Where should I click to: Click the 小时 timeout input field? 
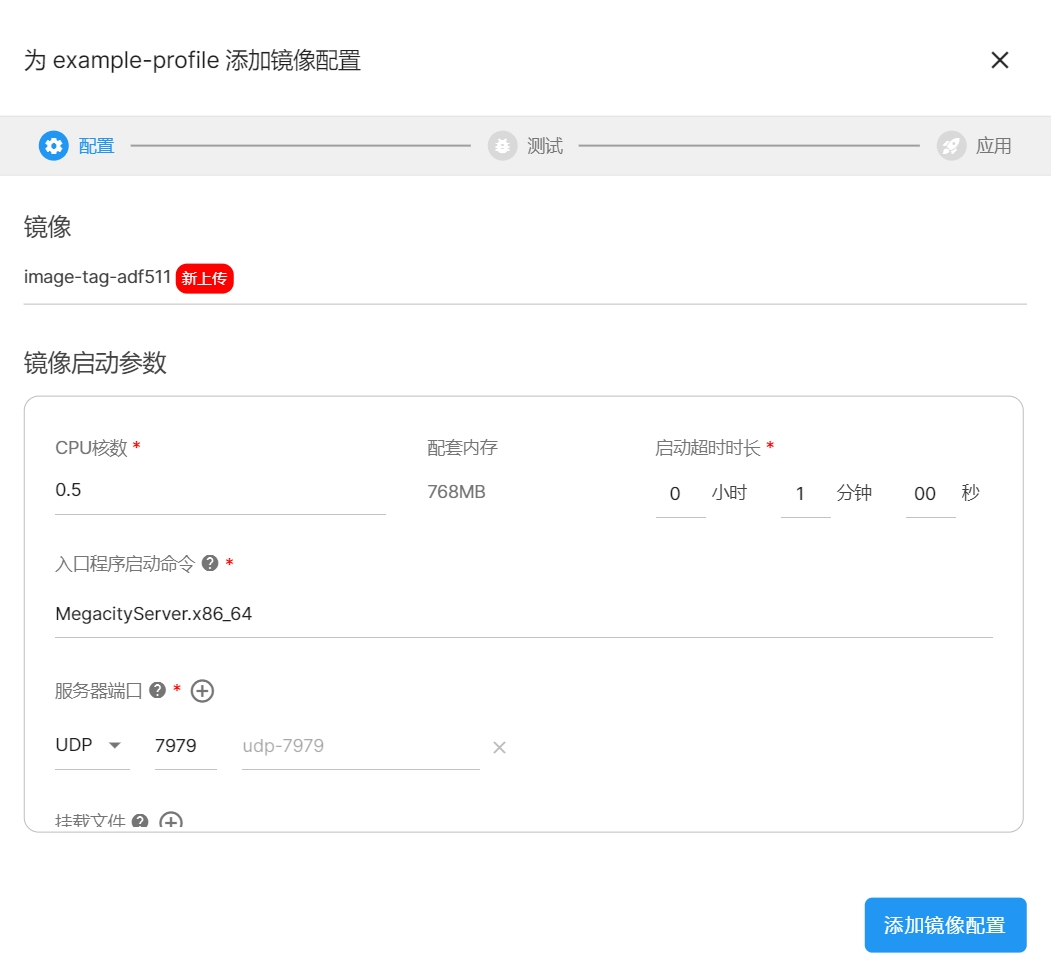680,494
